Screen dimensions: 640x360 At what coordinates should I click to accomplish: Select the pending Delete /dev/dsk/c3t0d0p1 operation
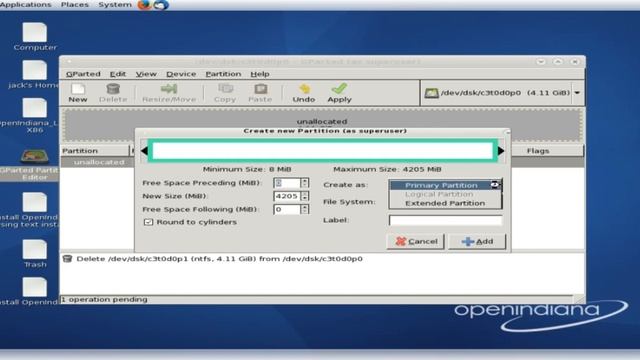219,259
